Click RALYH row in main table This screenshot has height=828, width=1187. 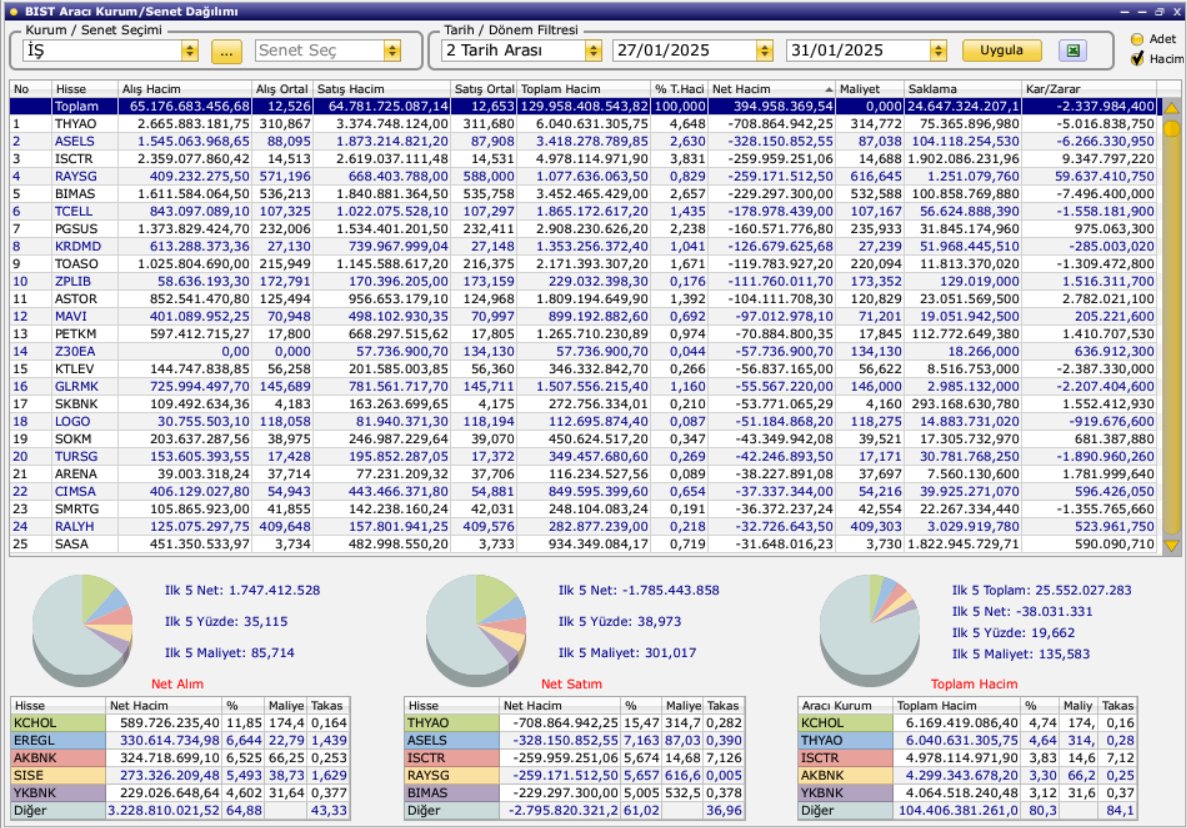tap(583, 526)
